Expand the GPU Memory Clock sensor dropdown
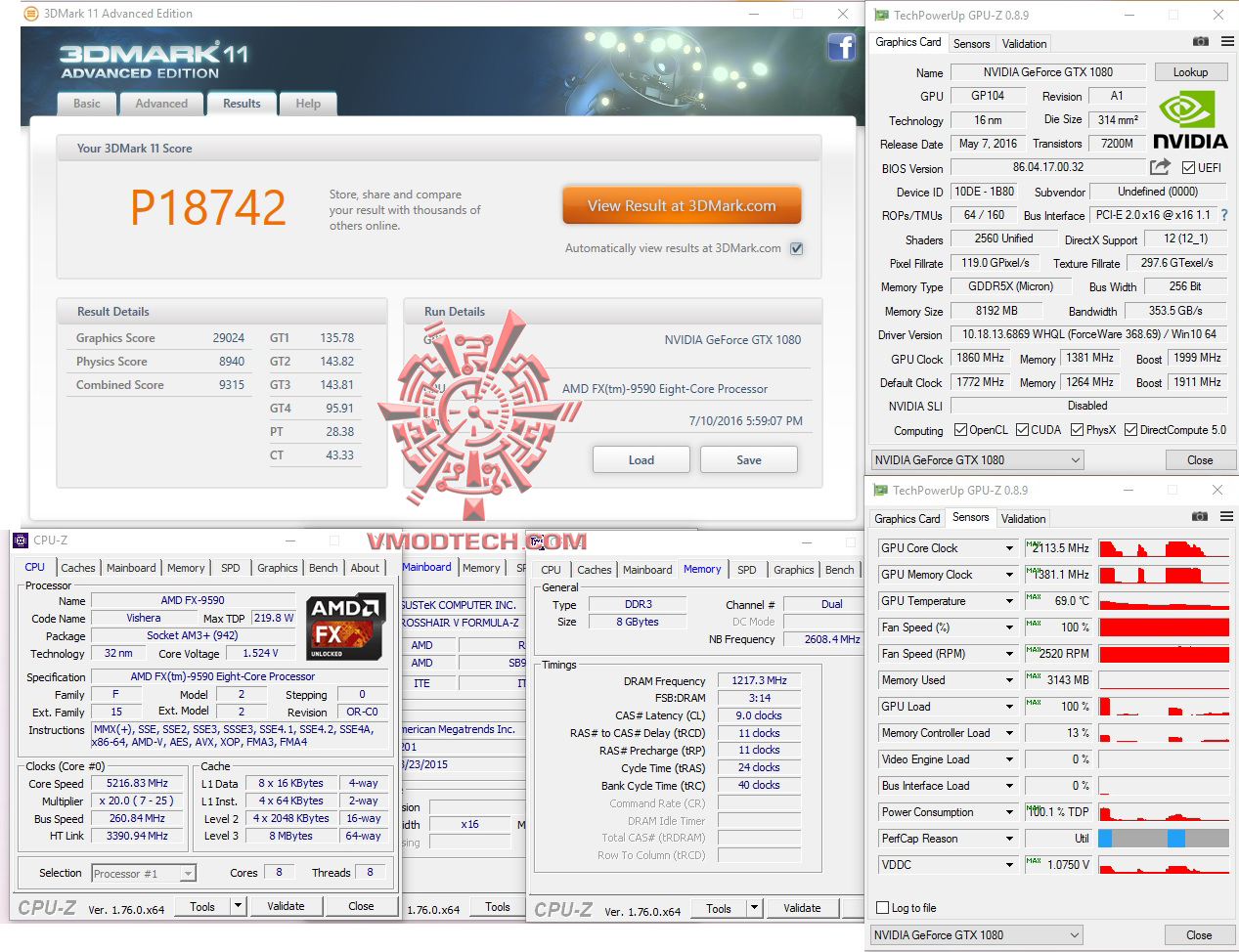The image size is (1239, 952). pyautogui.click(x=1009, y=575)
